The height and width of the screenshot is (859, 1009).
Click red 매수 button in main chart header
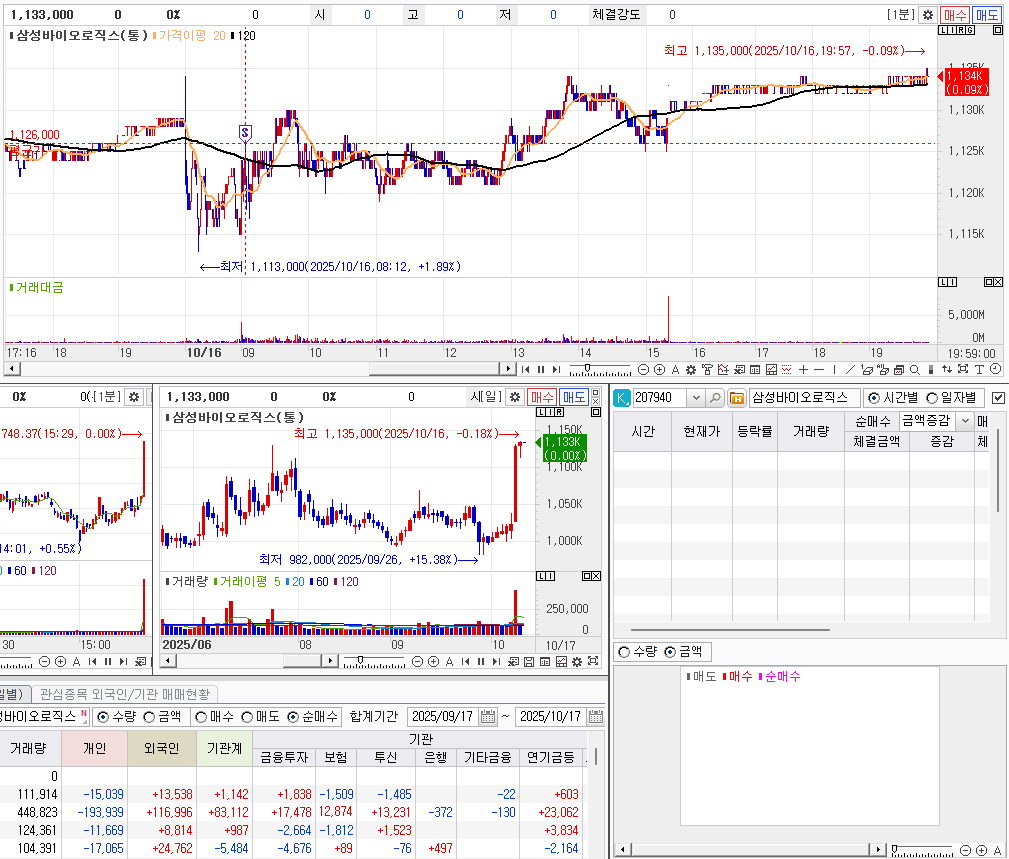[x=955, y=15]
